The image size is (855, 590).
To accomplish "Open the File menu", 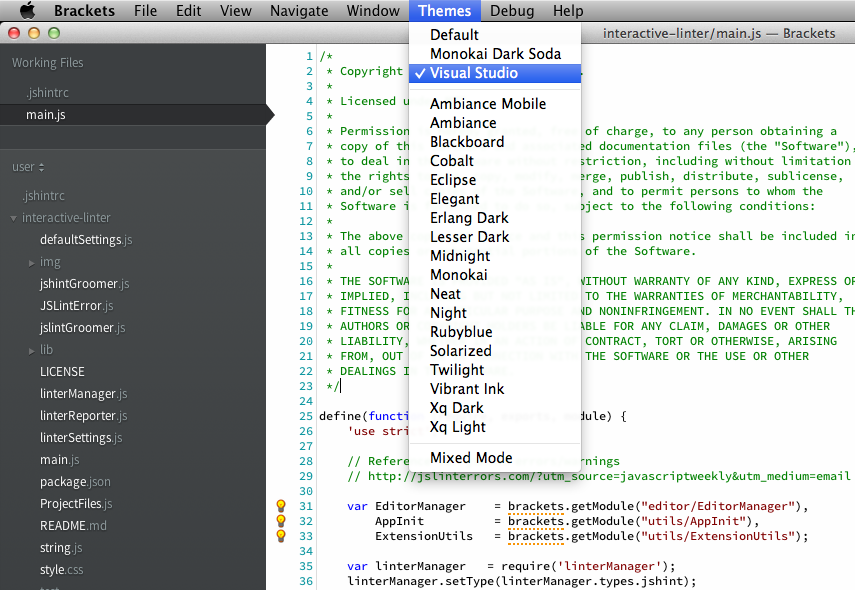I will pos(146,11).
